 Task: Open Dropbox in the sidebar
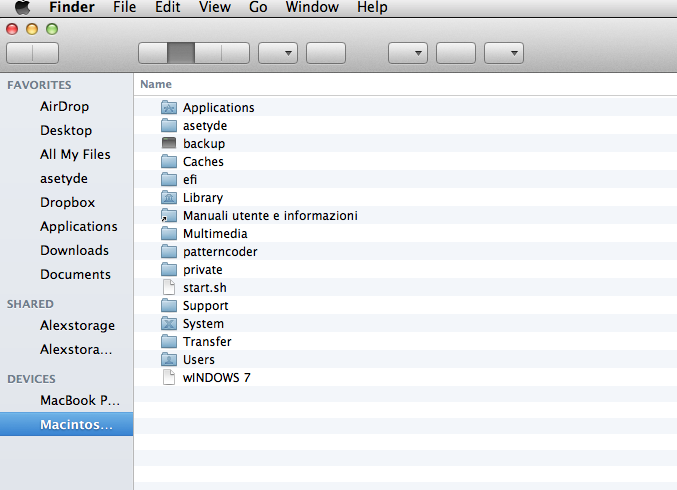(67, 202)
